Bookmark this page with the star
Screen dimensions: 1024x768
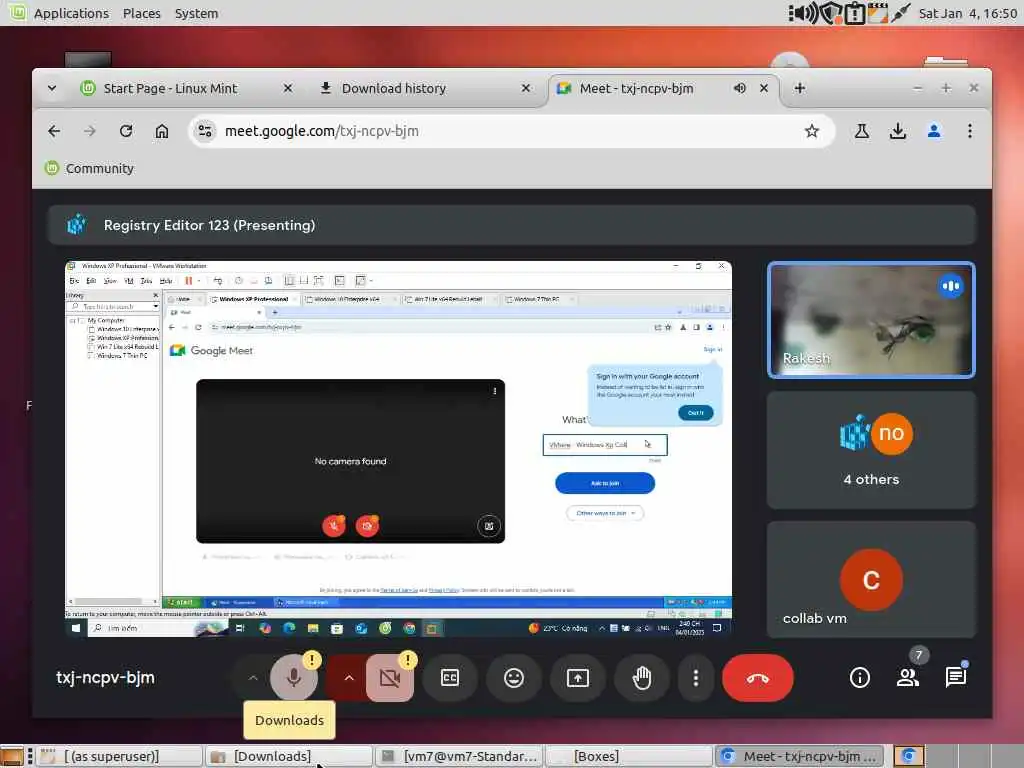pos(812,131)
